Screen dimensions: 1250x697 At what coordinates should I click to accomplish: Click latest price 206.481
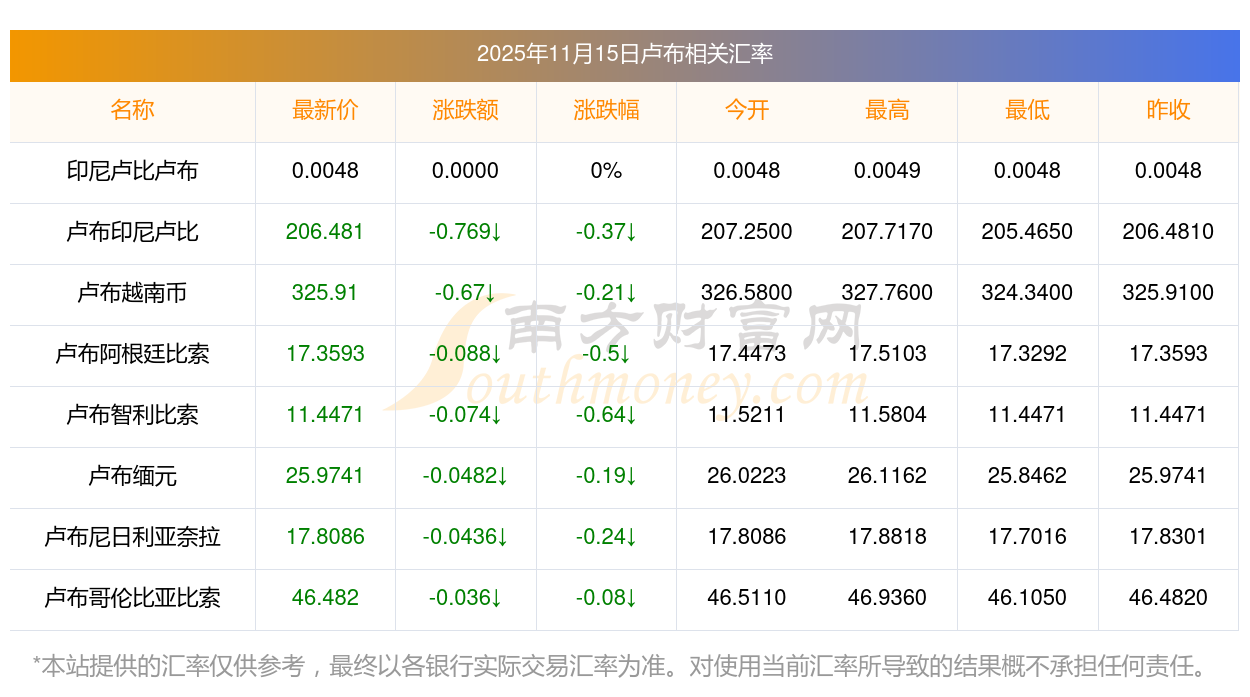pyautogui.click(x=325, y=232)
